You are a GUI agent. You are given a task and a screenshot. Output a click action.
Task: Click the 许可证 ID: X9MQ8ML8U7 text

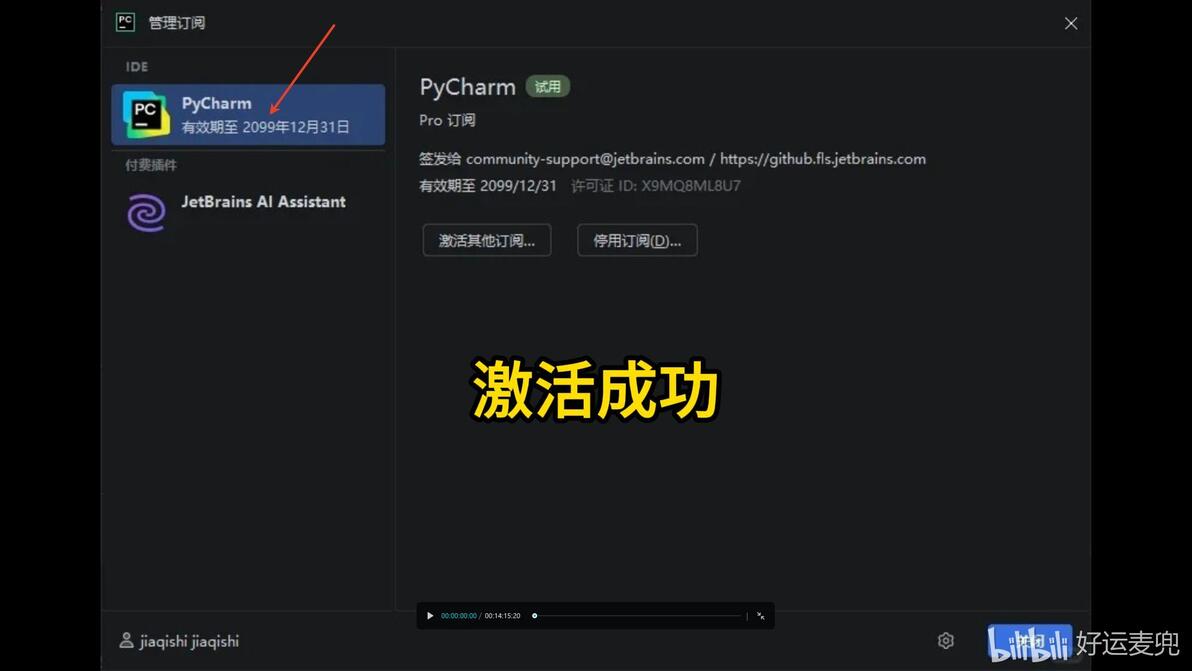(x=655, y=185)
